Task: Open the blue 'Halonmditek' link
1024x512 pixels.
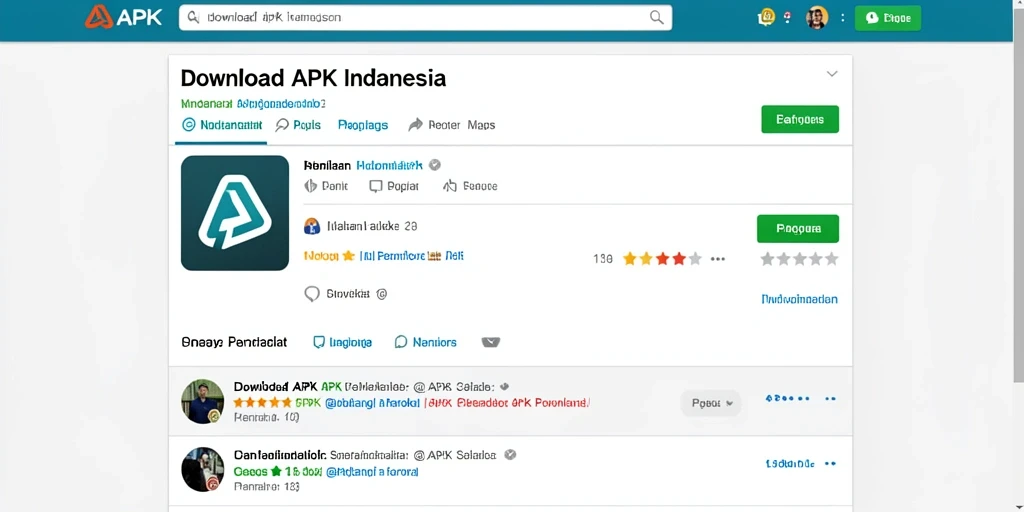Action: click(389, 165)
